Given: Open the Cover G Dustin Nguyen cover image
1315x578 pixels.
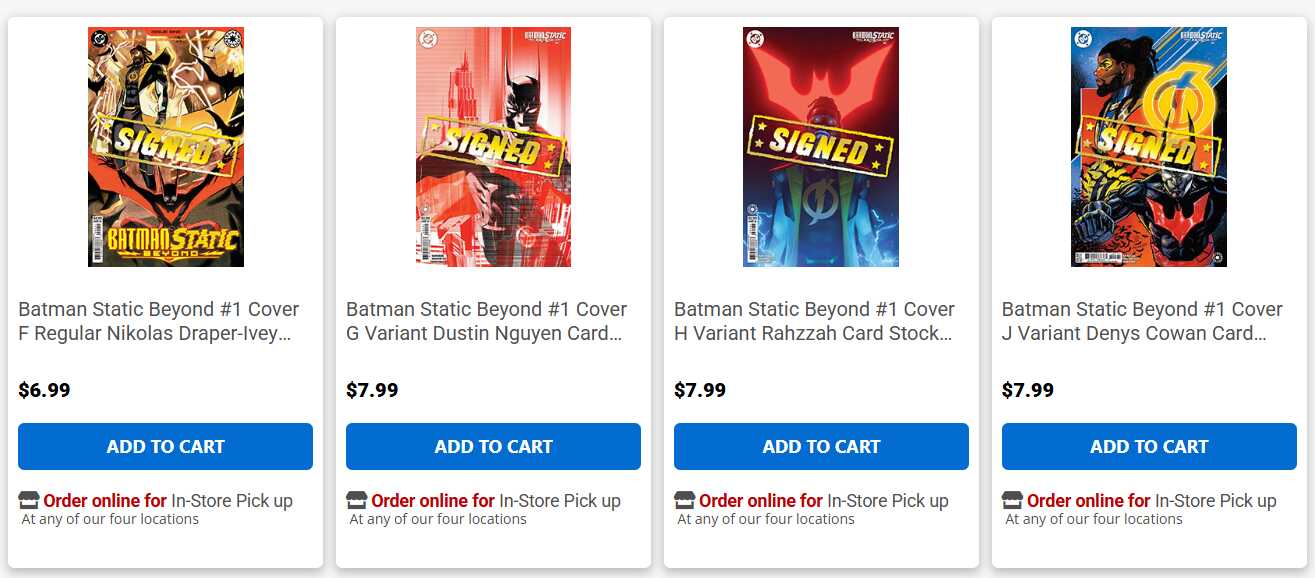Looking at the screenshot, I should pyautogui.click(x=493, y=147).
